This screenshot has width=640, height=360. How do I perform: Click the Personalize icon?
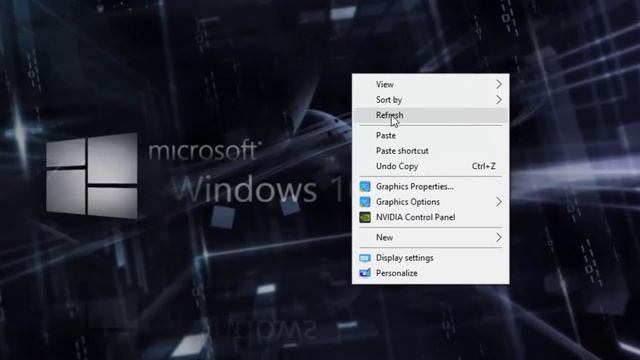[x=365, y=273]
